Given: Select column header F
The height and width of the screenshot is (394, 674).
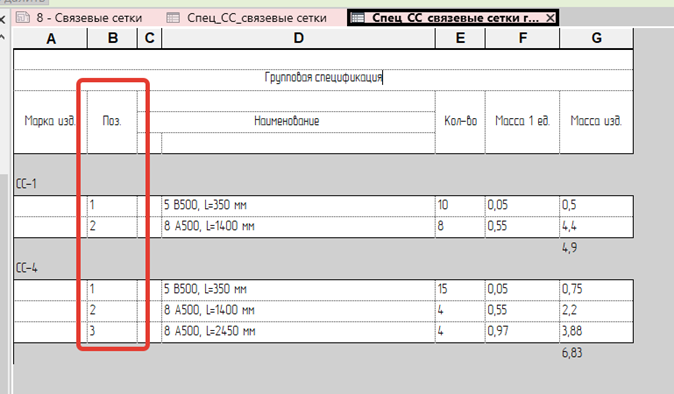Looking at the screenshot, I should pos(523,38).
